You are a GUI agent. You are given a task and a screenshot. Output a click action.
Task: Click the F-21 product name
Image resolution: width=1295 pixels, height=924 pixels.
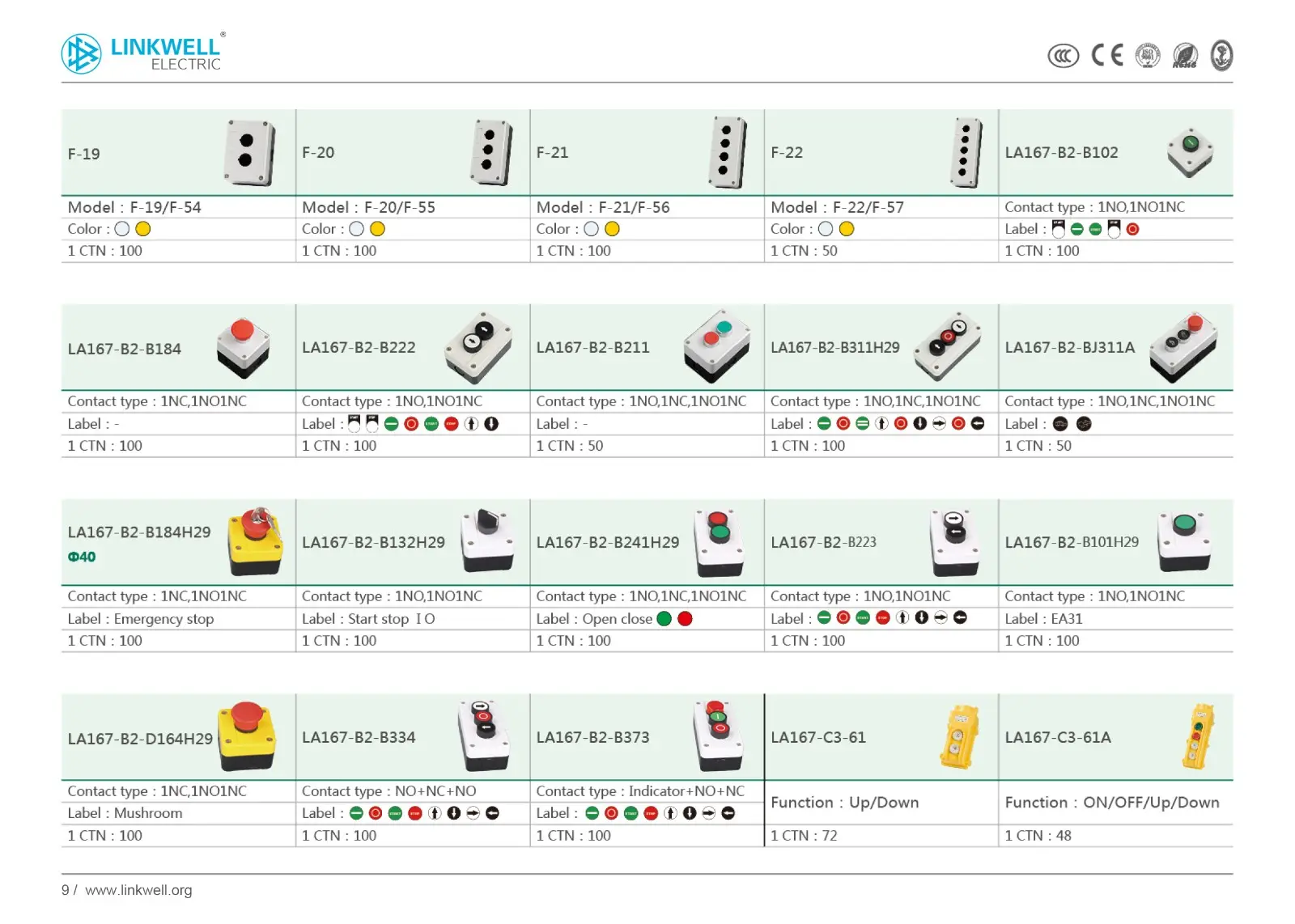(552, 152)
